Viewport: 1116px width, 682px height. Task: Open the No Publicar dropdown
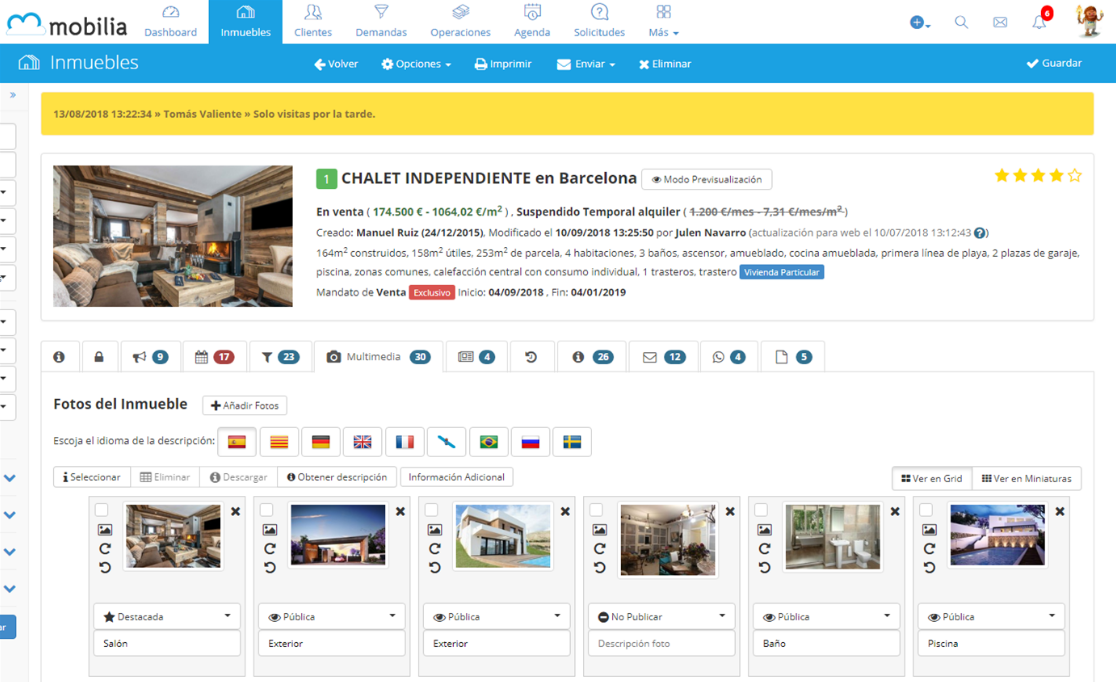[662, 617]
